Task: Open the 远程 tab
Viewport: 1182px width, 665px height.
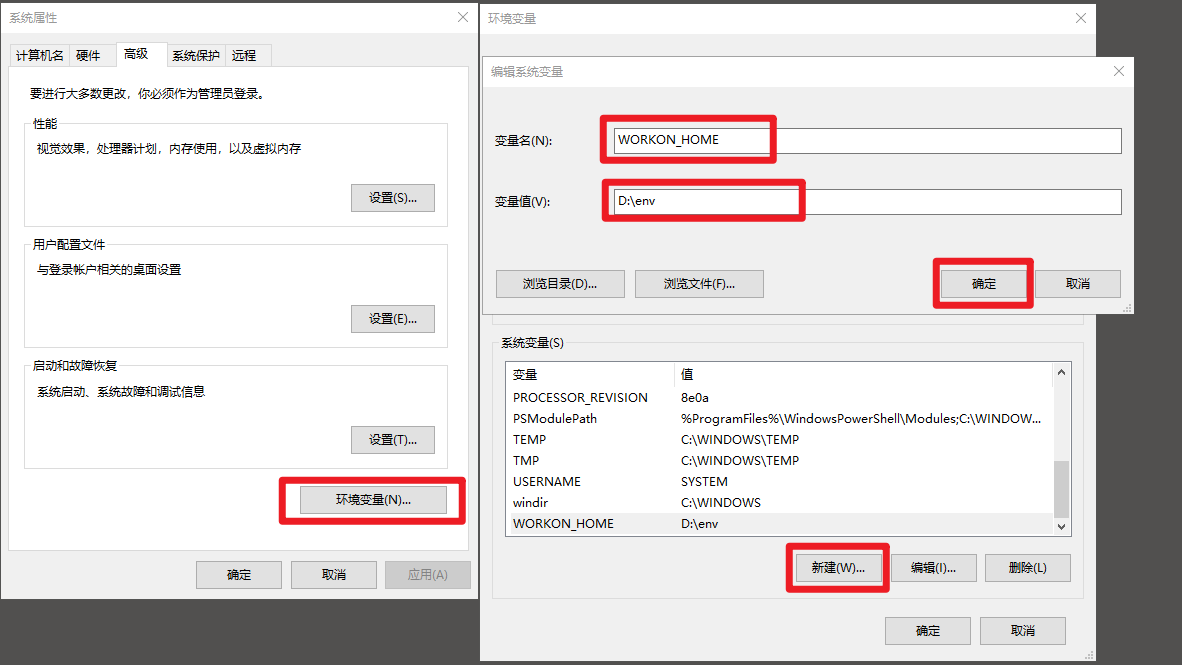Action: 244,56
